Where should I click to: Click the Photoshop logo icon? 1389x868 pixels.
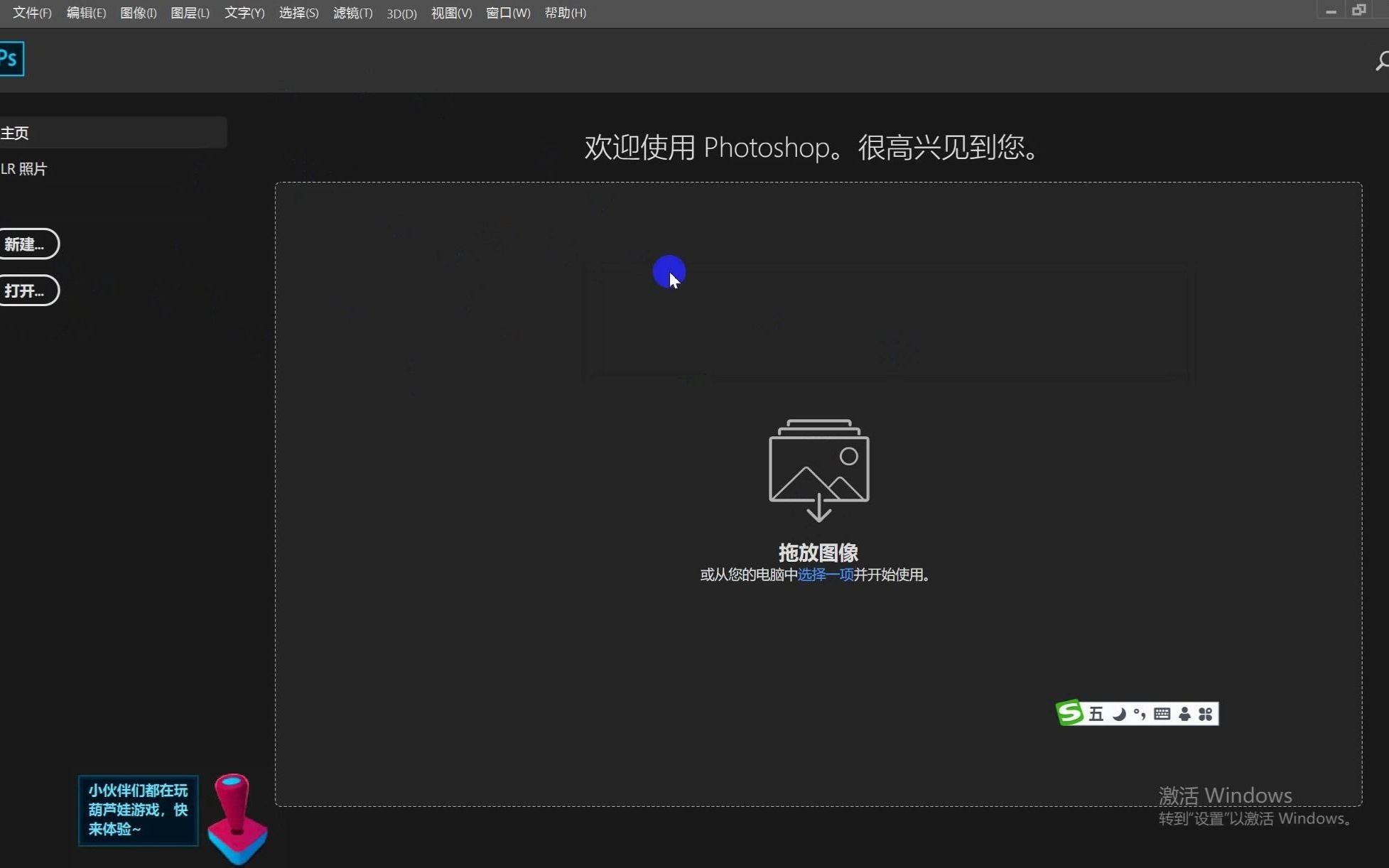click(11, 58)
